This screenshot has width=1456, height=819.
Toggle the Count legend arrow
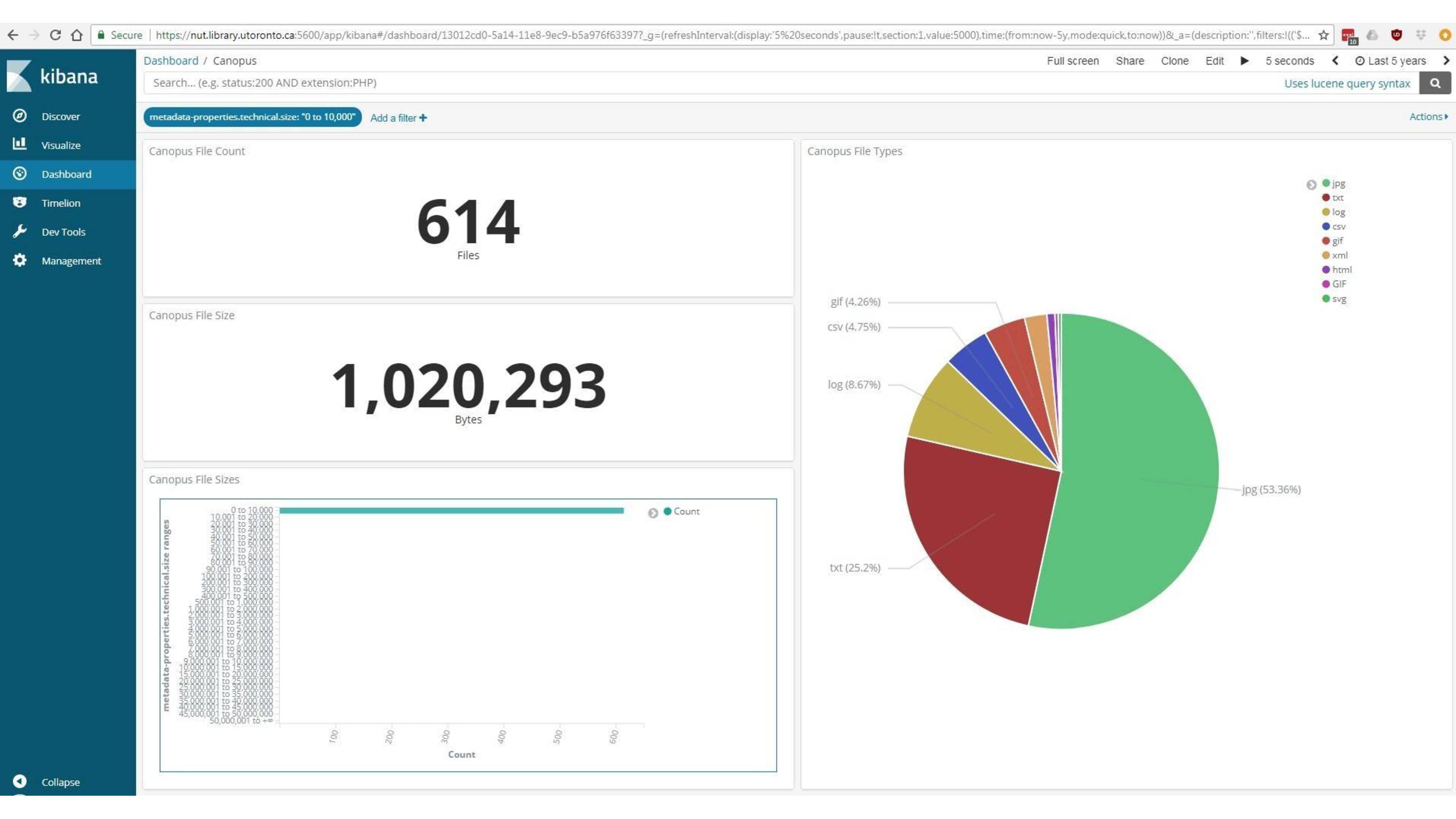pos(653,513)
